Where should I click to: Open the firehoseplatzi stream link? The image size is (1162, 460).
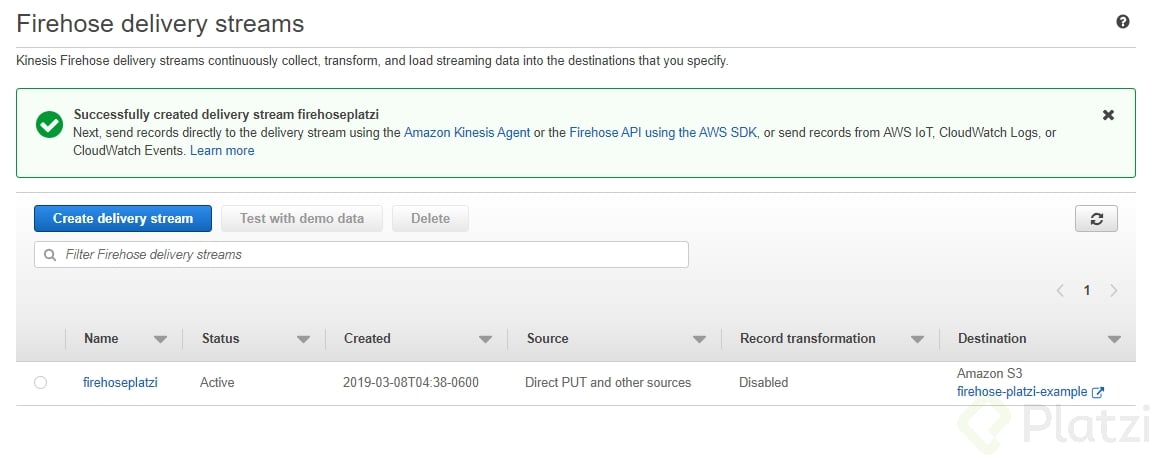point(120,382)
